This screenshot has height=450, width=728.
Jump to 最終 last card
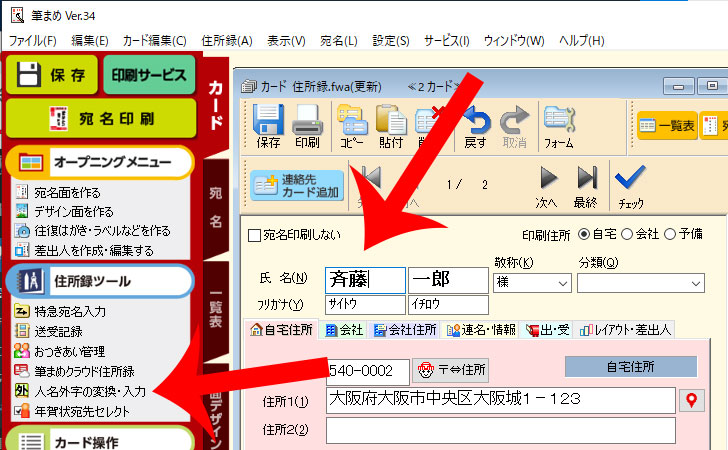point(585,187)
